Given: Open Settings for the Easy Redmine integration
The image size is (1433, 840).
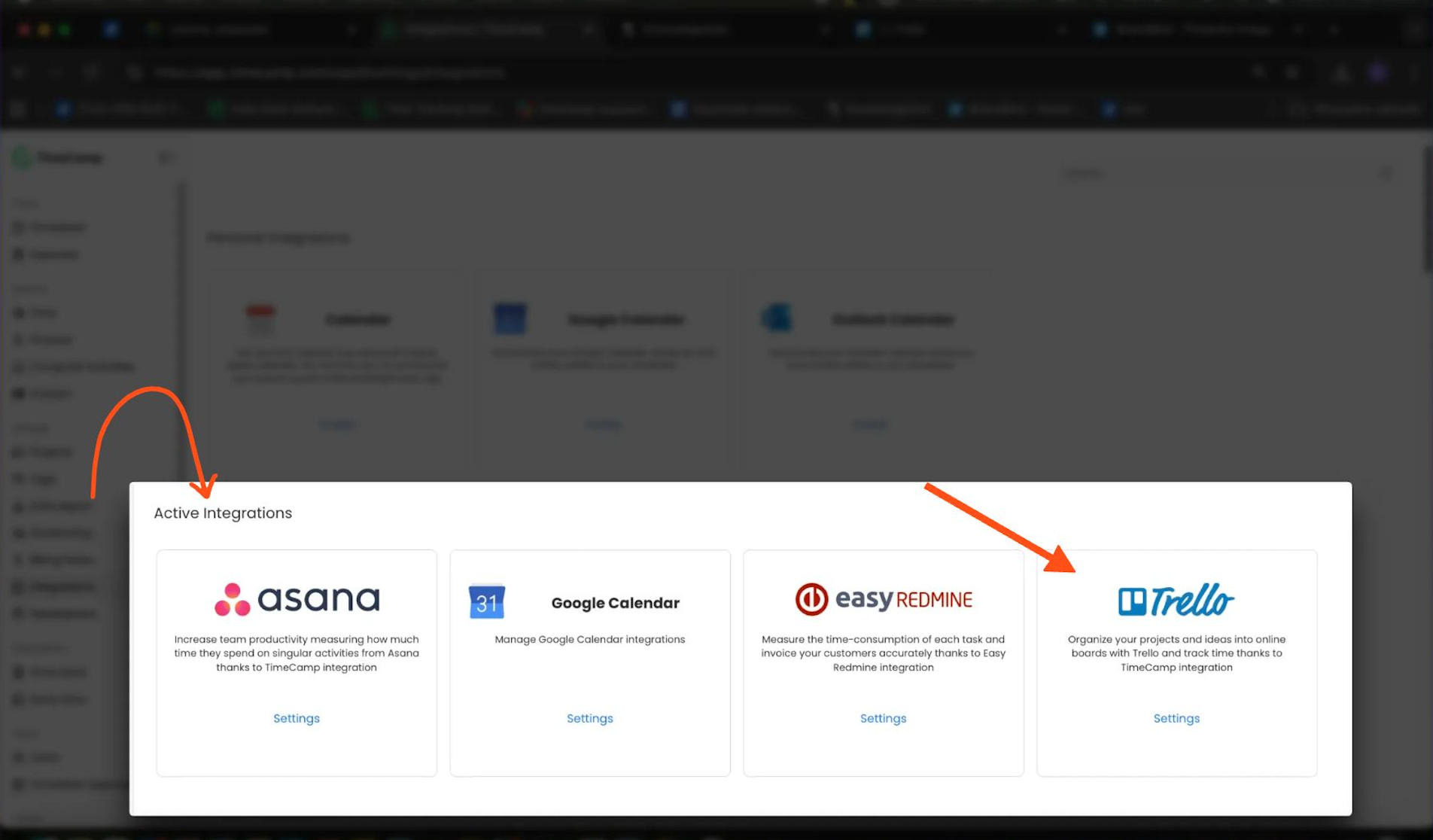Looking at the screenshot, I should point(884,718).
